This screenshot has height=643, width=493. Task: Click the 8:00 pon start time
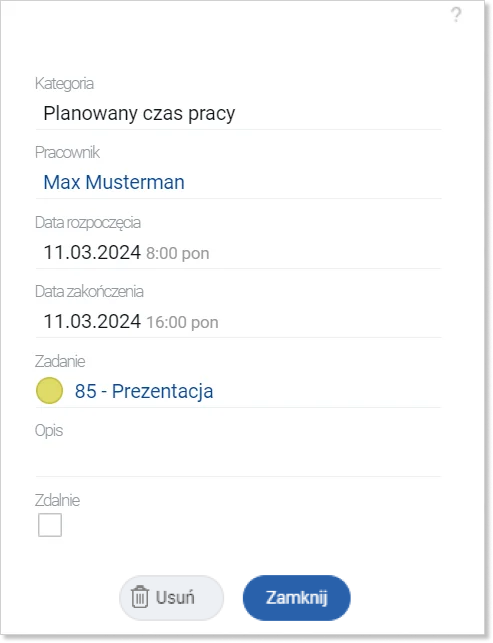pos(178,253)
